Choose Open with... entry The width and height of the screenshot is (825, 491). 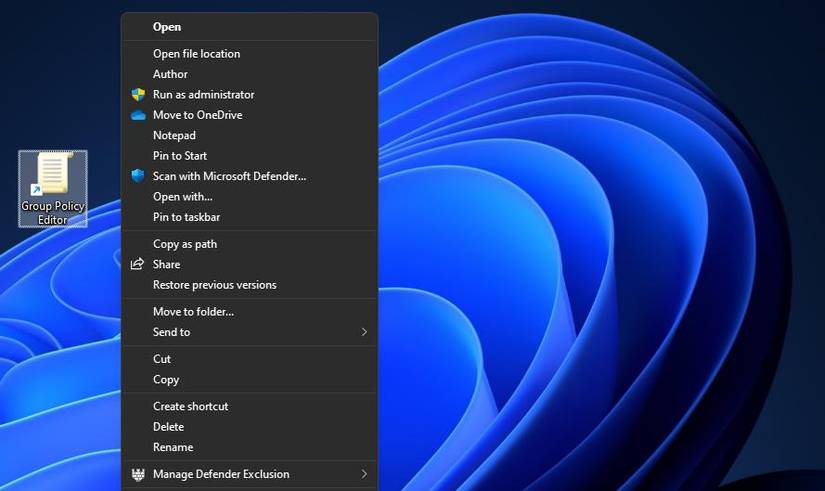click(x=183, y=197)
